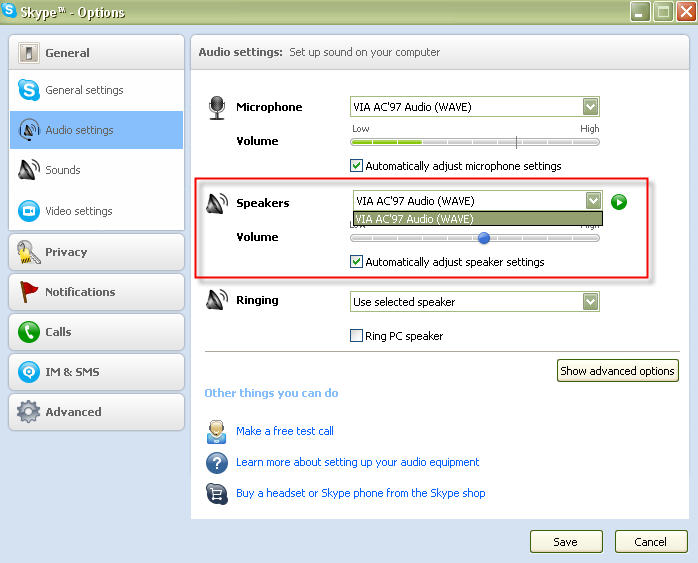
Task: Open the Ringing device dropdown
Action: tap(475, 302)
